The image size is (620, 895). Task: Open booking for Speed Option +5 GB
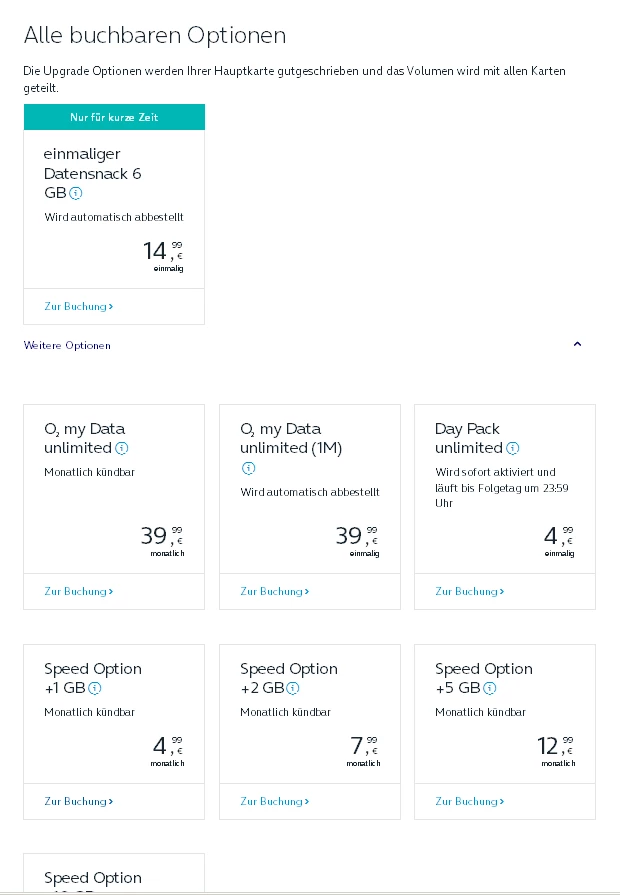tap(469, 801)
